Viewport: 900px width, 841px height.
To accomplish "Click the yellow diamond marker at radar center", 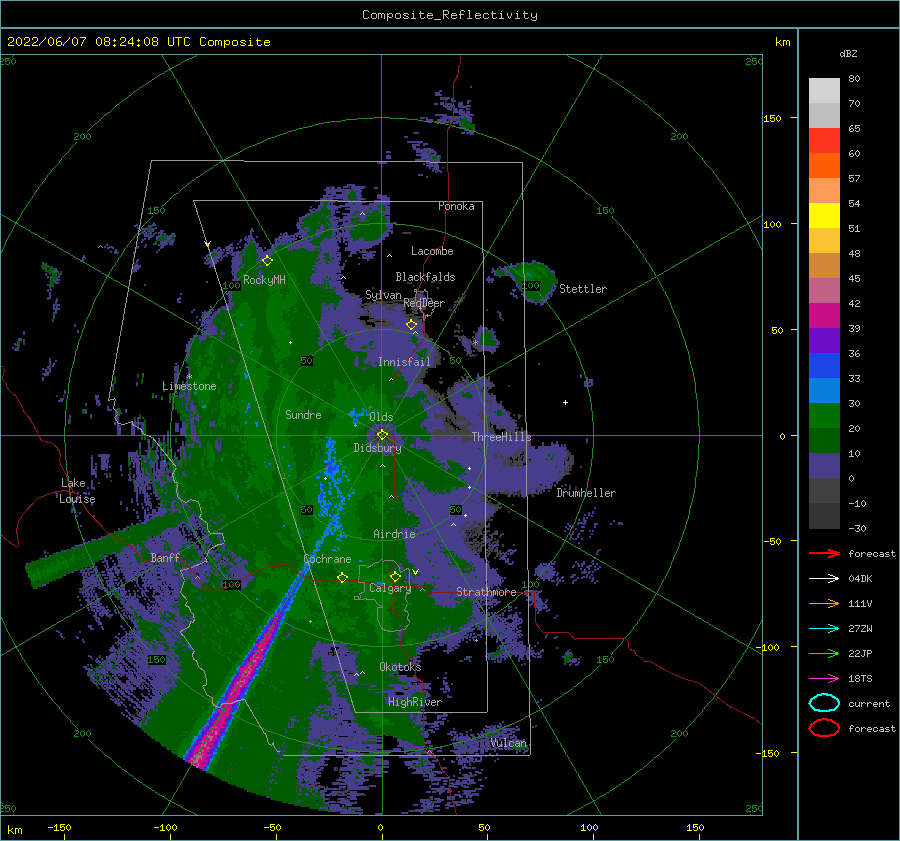I will click(x=382, y=435).
